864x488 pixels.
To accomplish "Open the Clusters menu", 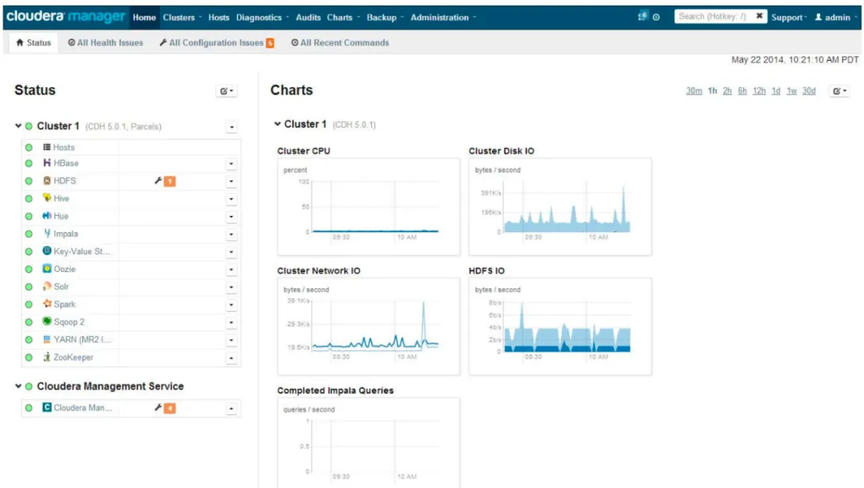I will tap(182, 17).
